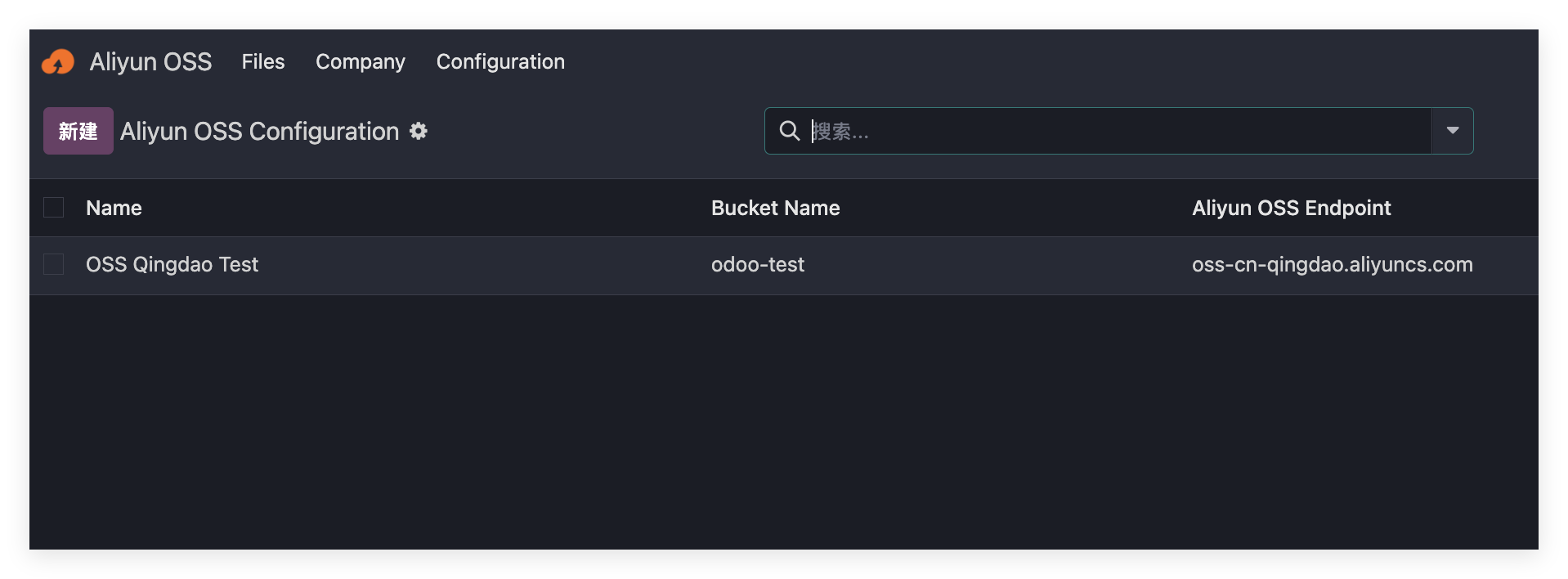Sort by the Aliyun OSS Endpoint column header
The width and height of the screenshot is (1568, 579).
(x=1291, y=209)
